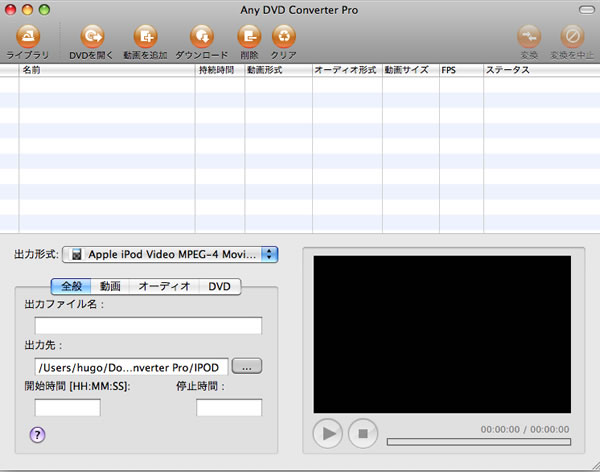The height and width of the screenshot is (472, 600).
Task: Click the ダウンロード (Download) icon
Action: (x=202, y=37)
